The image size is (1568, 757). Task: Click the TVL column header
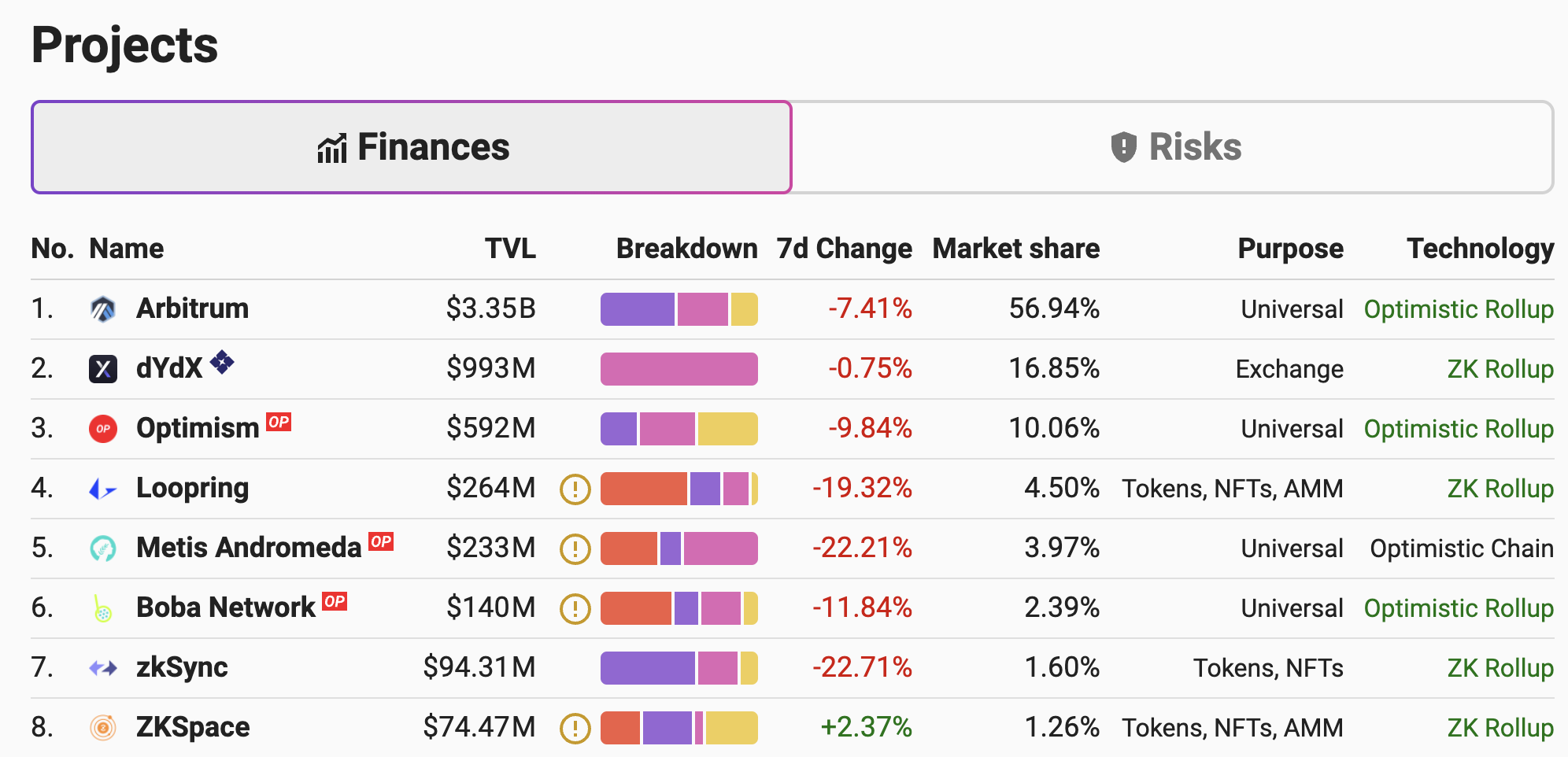point(510,249)
